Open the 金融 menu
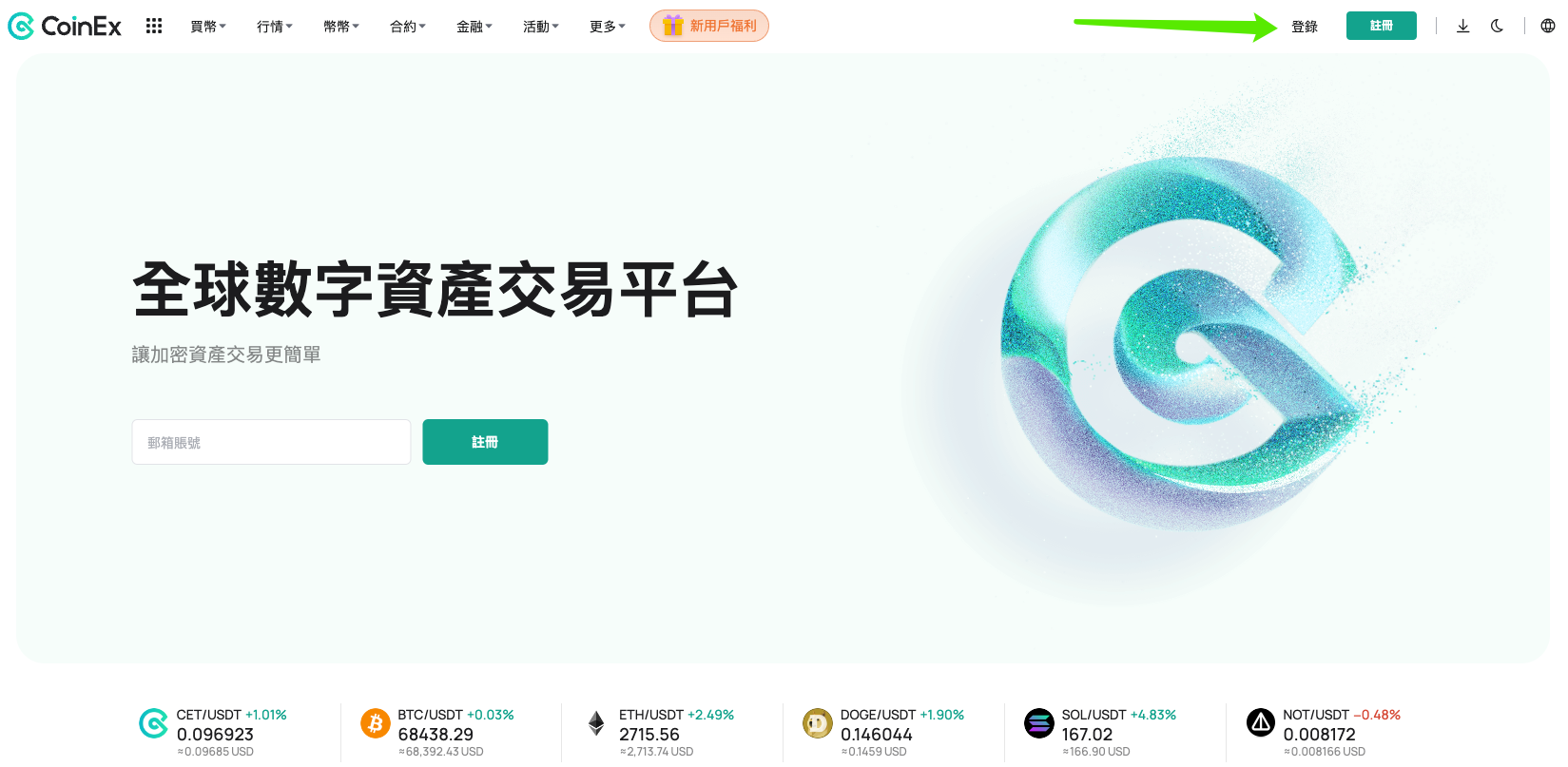Image resolution: width=1568 pixels, height=767 pixels. click(x=474, y=27)
